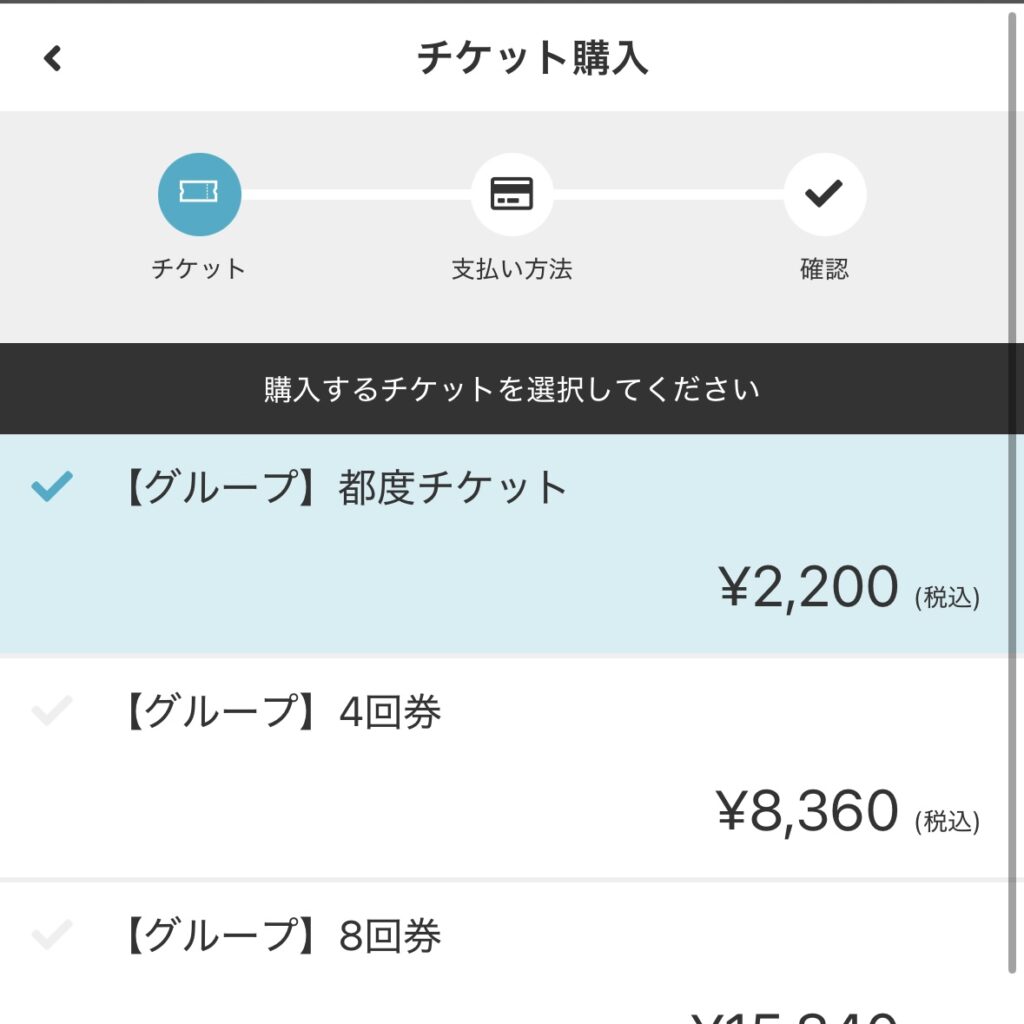Viewport: 1024px width, 1024px height.
Task: Go back using the left chevron arrow
Action: (x=52, y=58)
